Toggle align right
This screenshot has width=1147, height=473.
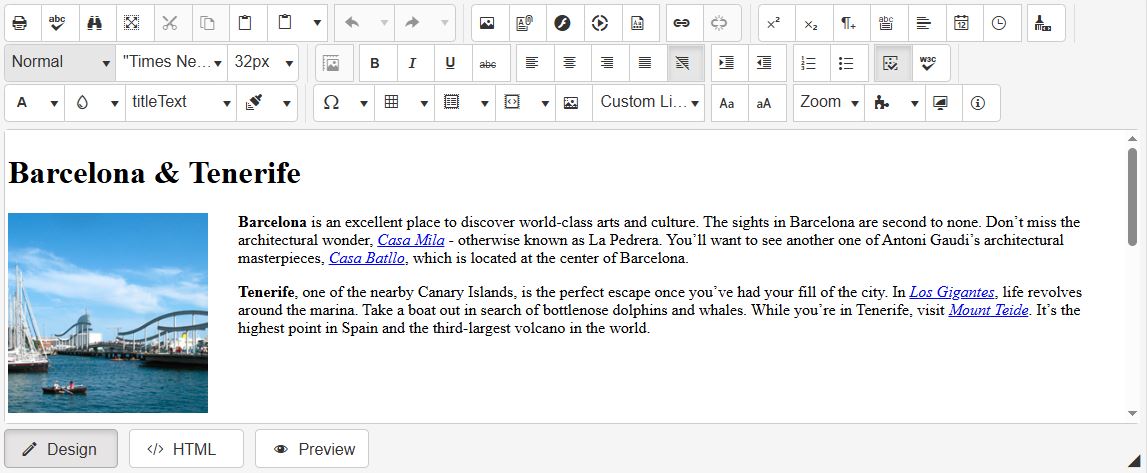click(x=607, y=64)
